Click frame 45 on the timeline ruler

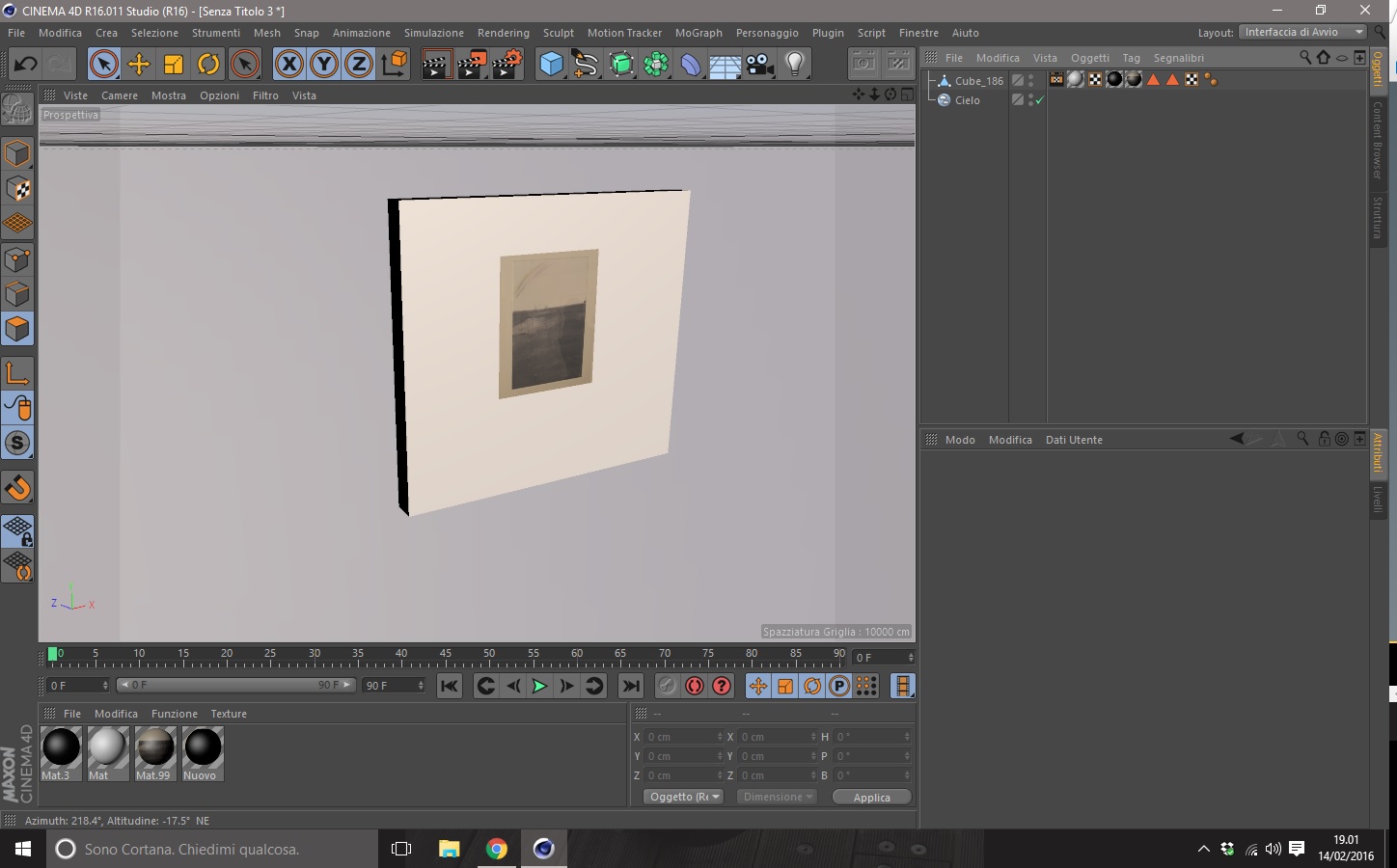coord(445,662)
